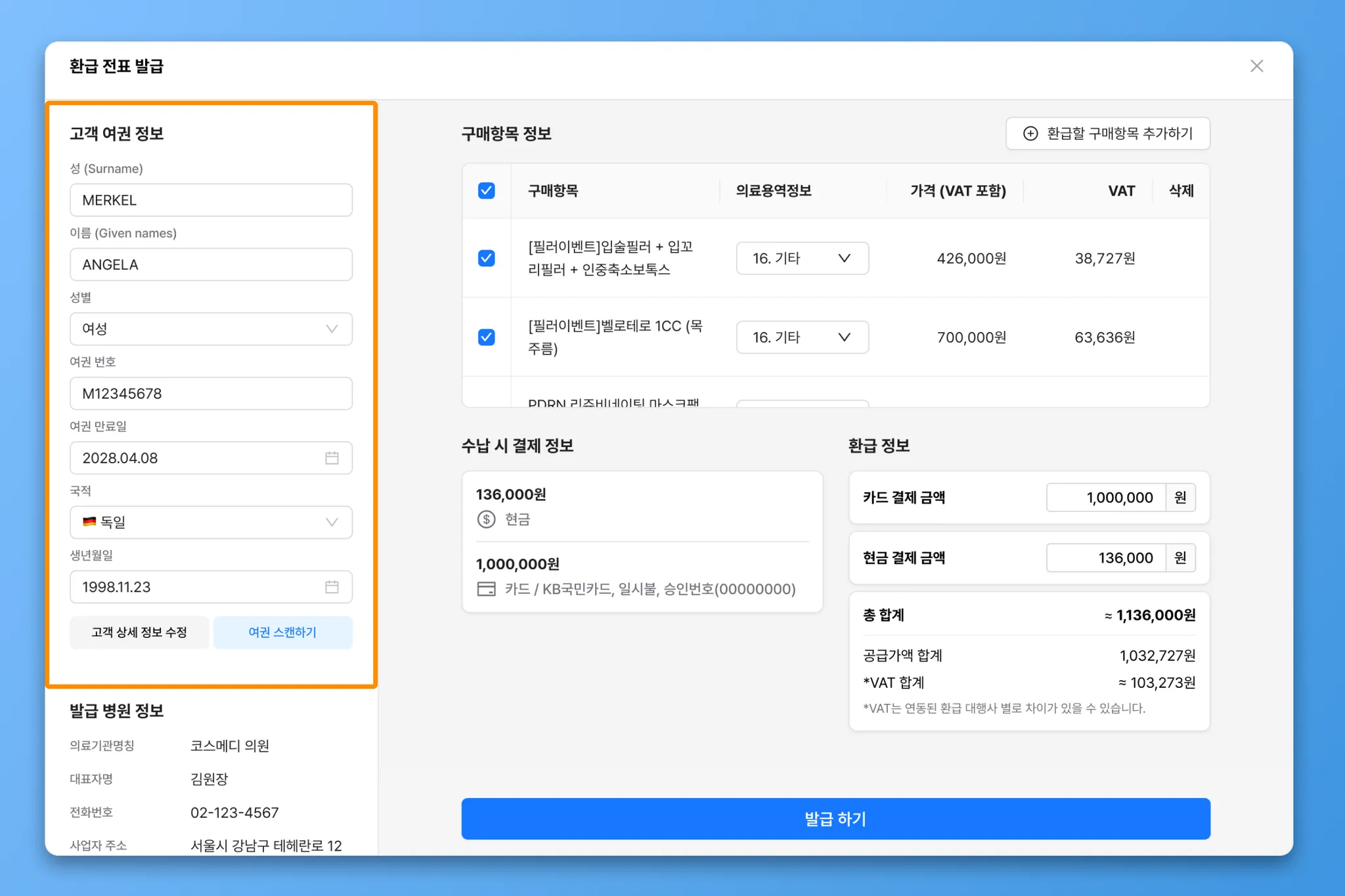
Task: Uncheck the Belotero 1CC item
Action: (487, 337)
